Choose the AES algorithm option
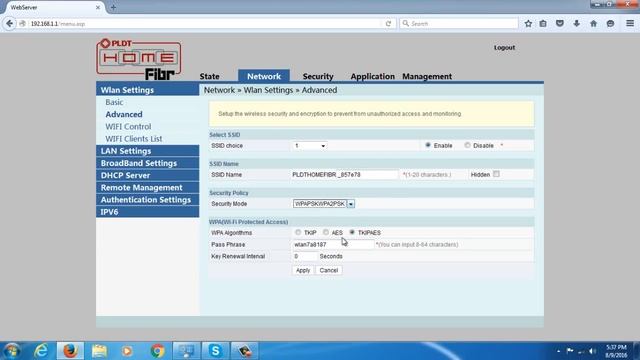640x360 pixels. 326,232
